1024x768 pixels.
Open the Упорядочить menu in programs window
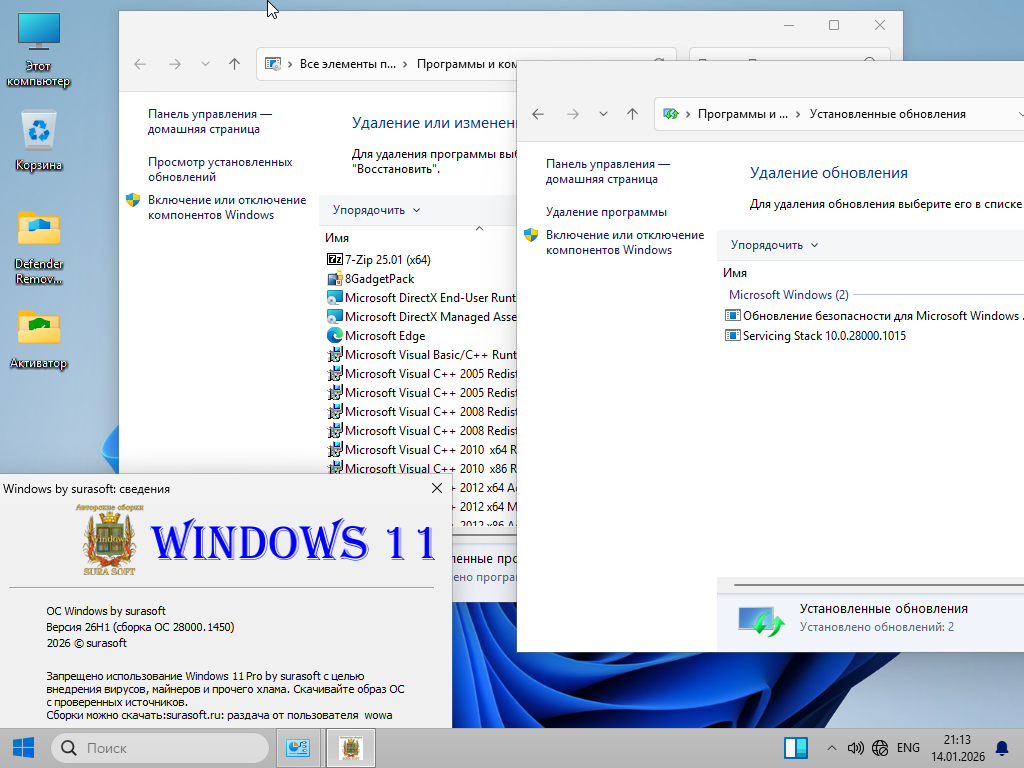click(376, 210)
